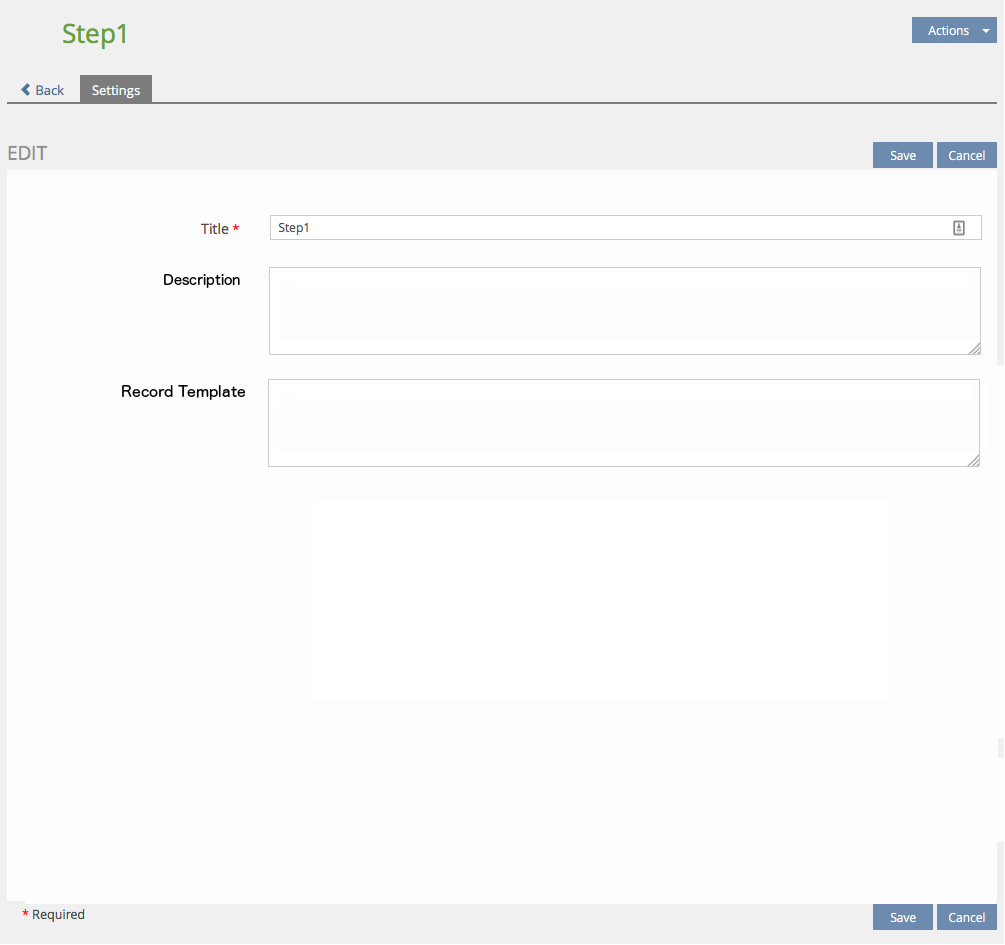Viewport: 1005px width, 945px height.
Task: Switch to the Settings tab
Action: pos(116,90)
